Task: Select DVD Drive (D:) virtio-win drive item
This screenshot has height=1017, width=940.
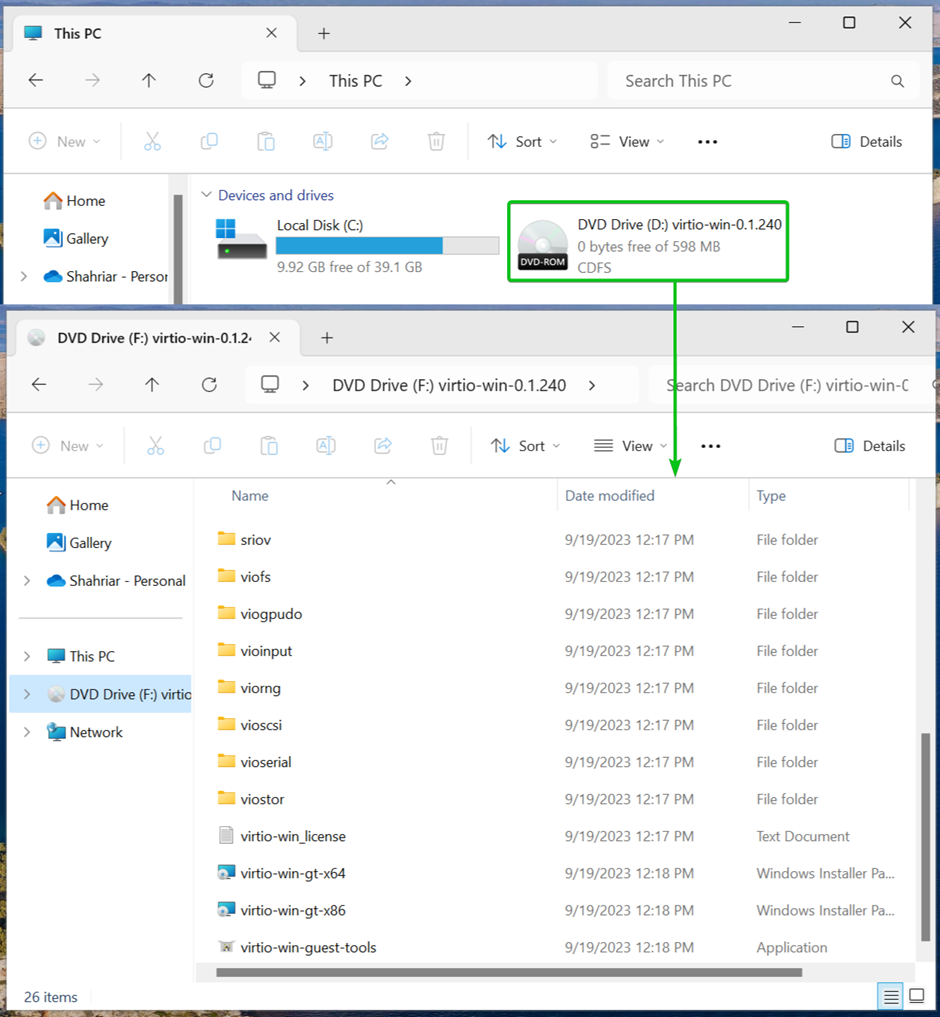Action: [x=648, y=241]
